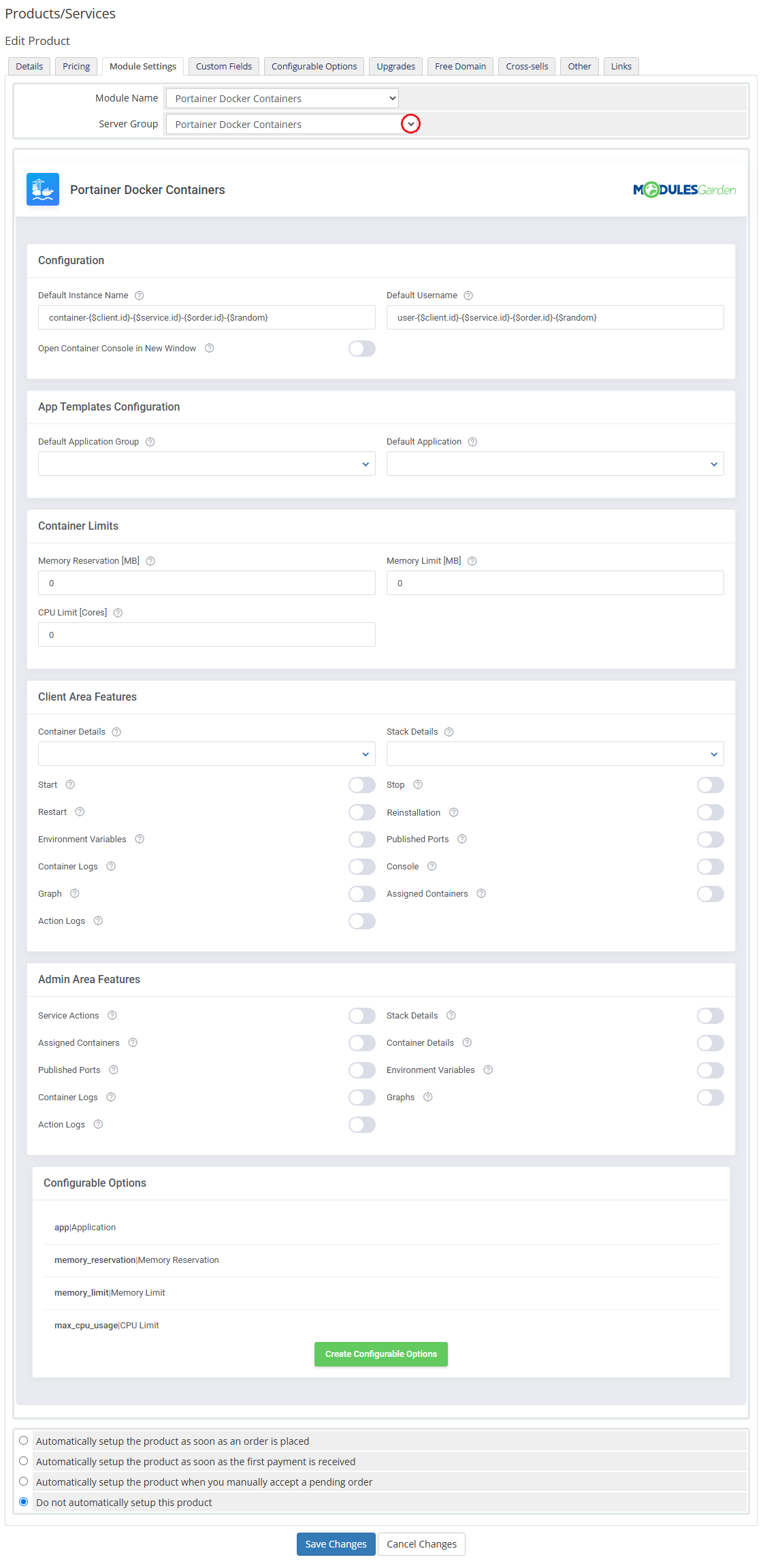Show help for Service Actions
This screenshot has height=1568, width=763.
[112, 1015]
